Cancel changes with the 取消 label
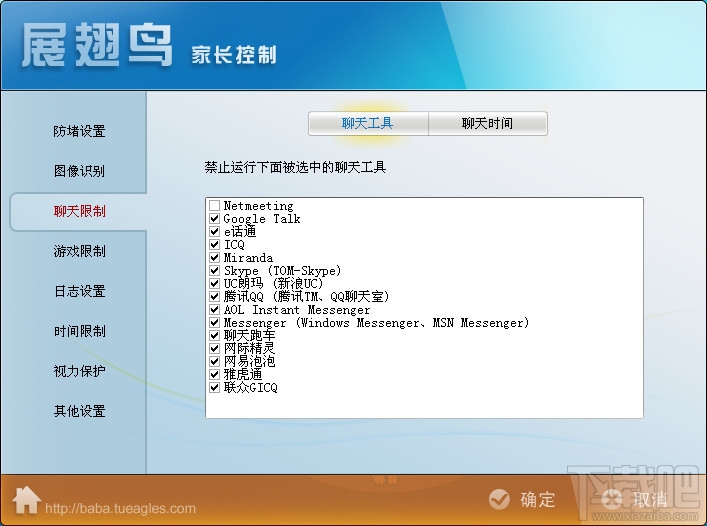 (x=650, y=499)
